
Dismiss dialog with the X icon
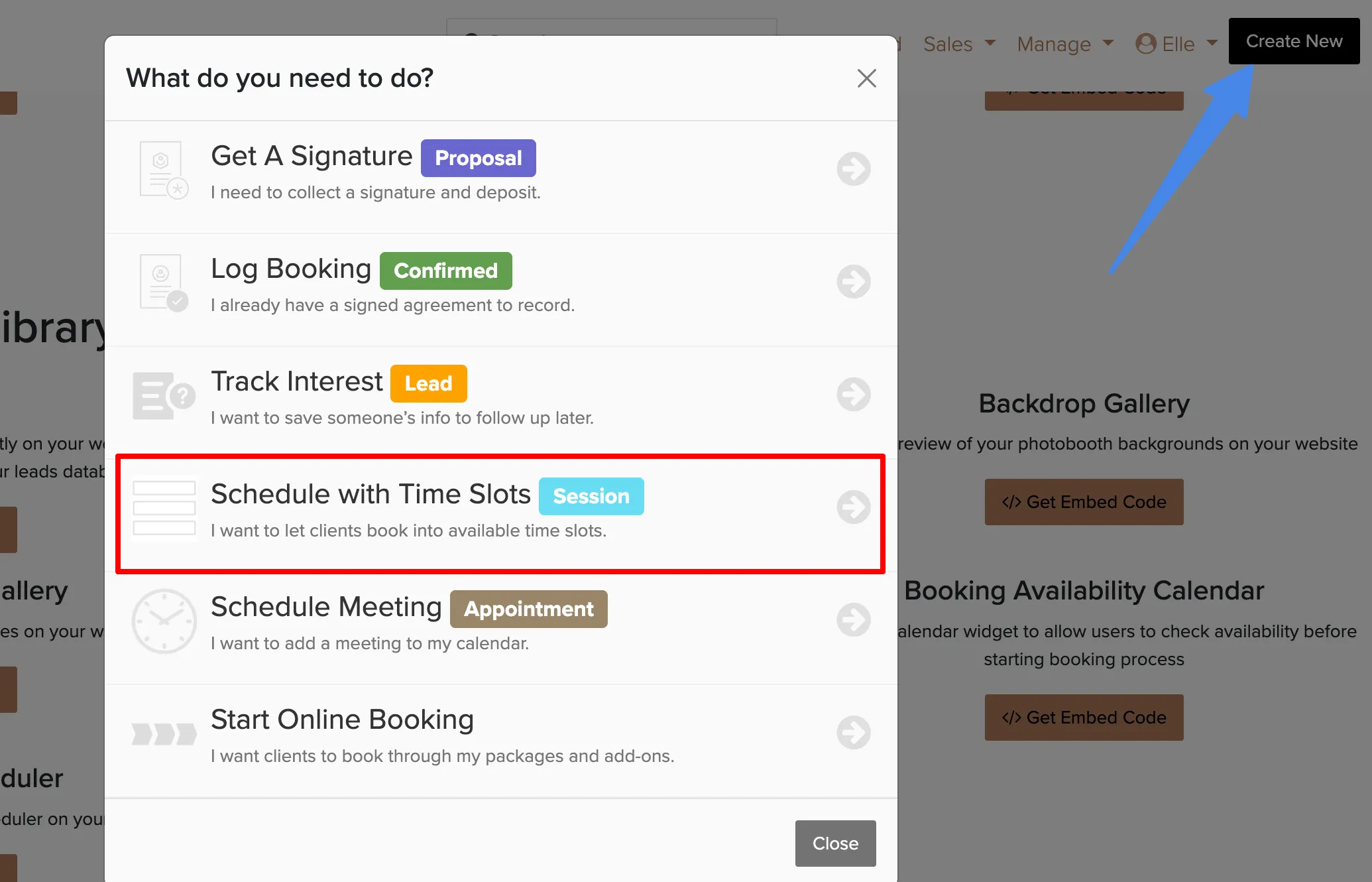pos(867,78)
